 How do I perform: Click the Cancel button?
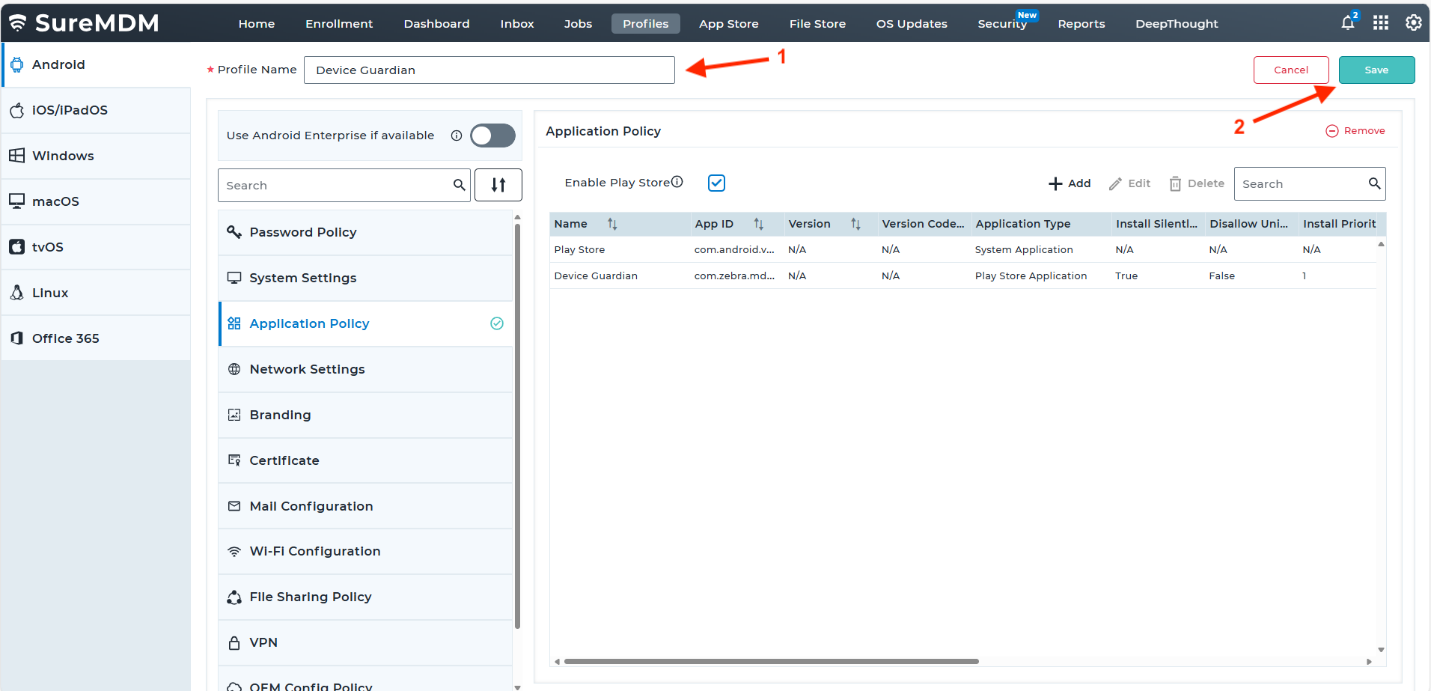tap(1290, 70)
